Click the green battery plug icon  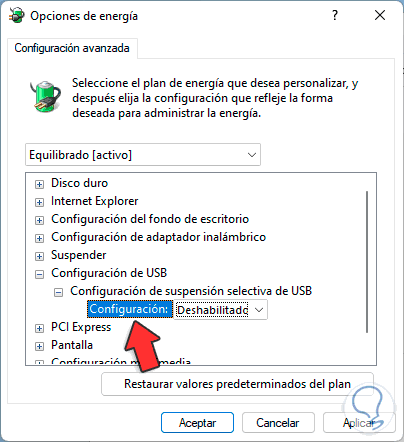45,96
